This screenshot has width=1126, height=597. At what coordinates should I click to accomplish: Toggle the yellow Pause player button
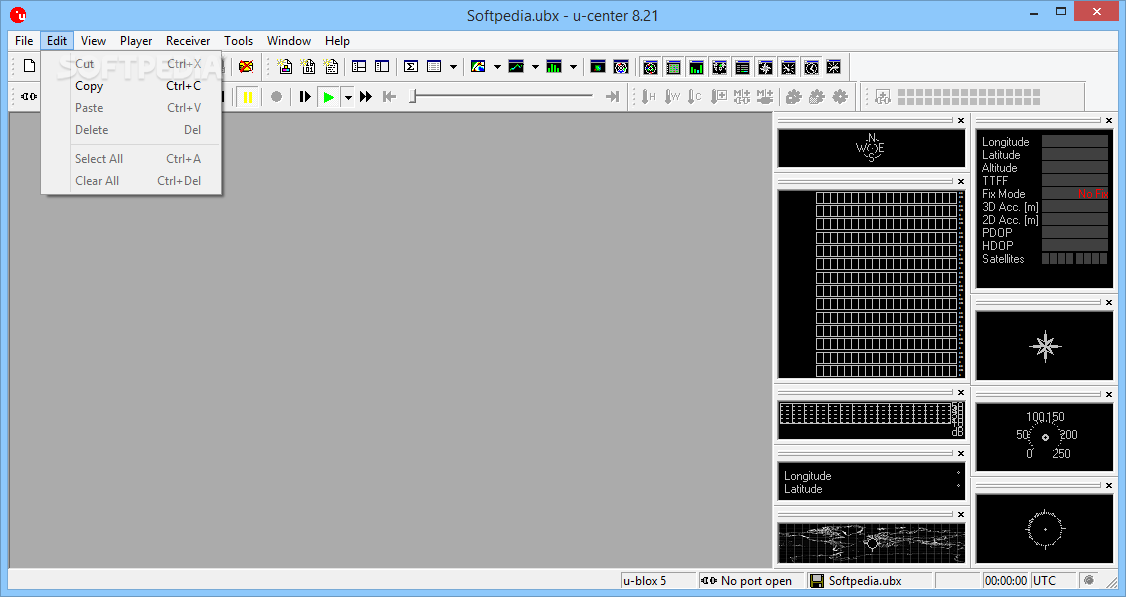[248, 96]
